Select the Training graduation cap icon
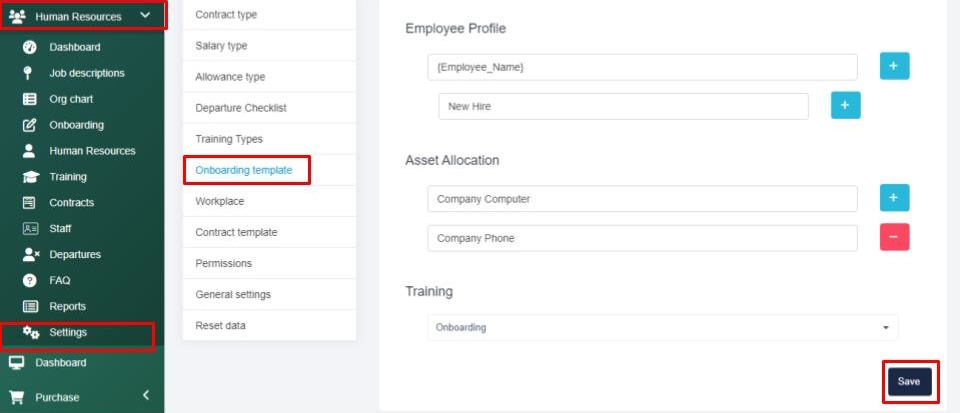 pyautogui.click(x=29, y=177)
